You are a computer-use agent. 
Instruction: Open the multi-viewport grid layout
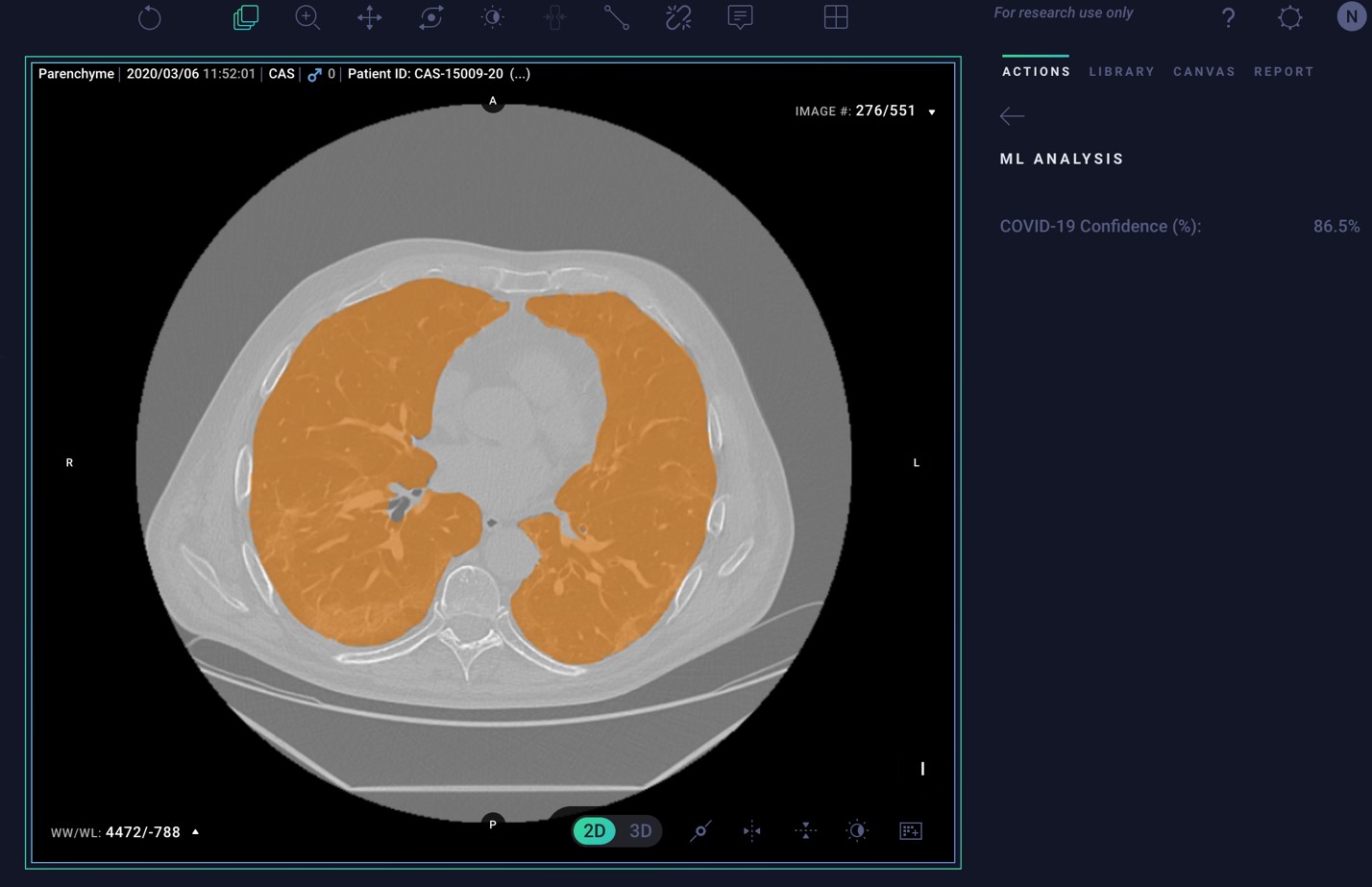click(836, 17)
